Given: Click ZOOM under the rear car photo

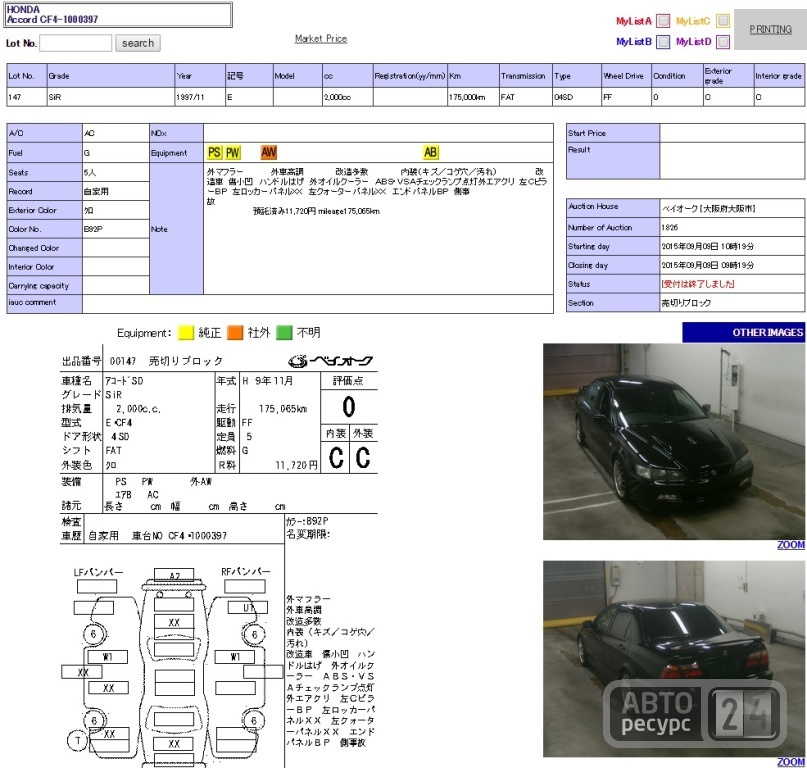Looking at the screenshot, I should (x=791, y=762).
